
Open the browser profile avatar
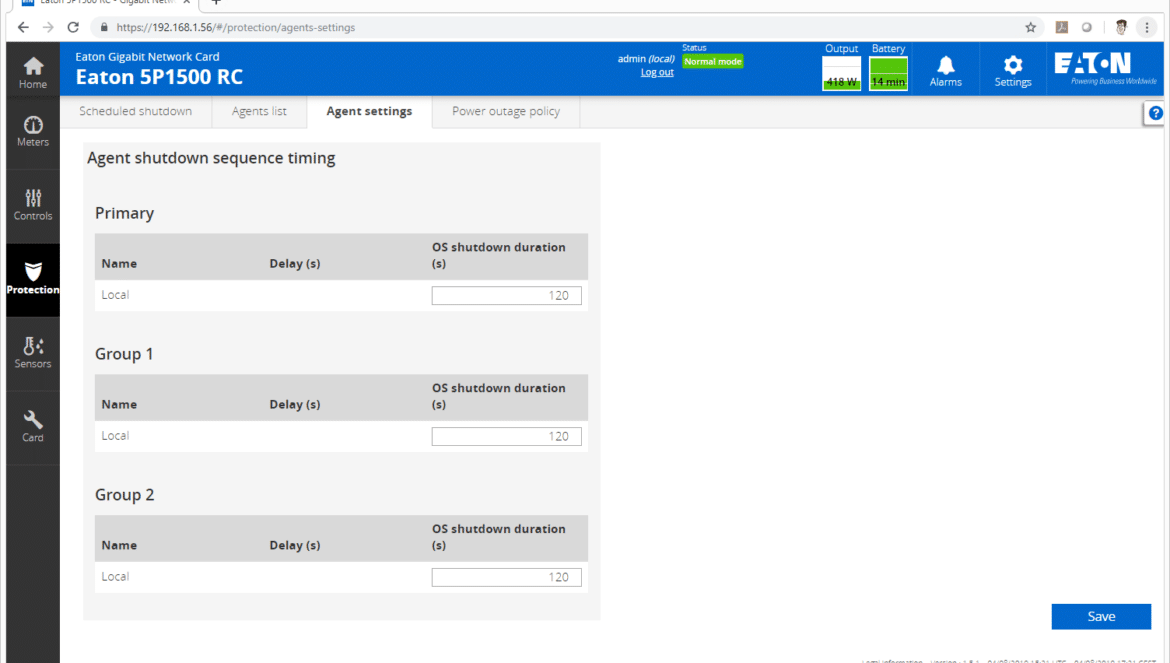(x=1121, y=28)
